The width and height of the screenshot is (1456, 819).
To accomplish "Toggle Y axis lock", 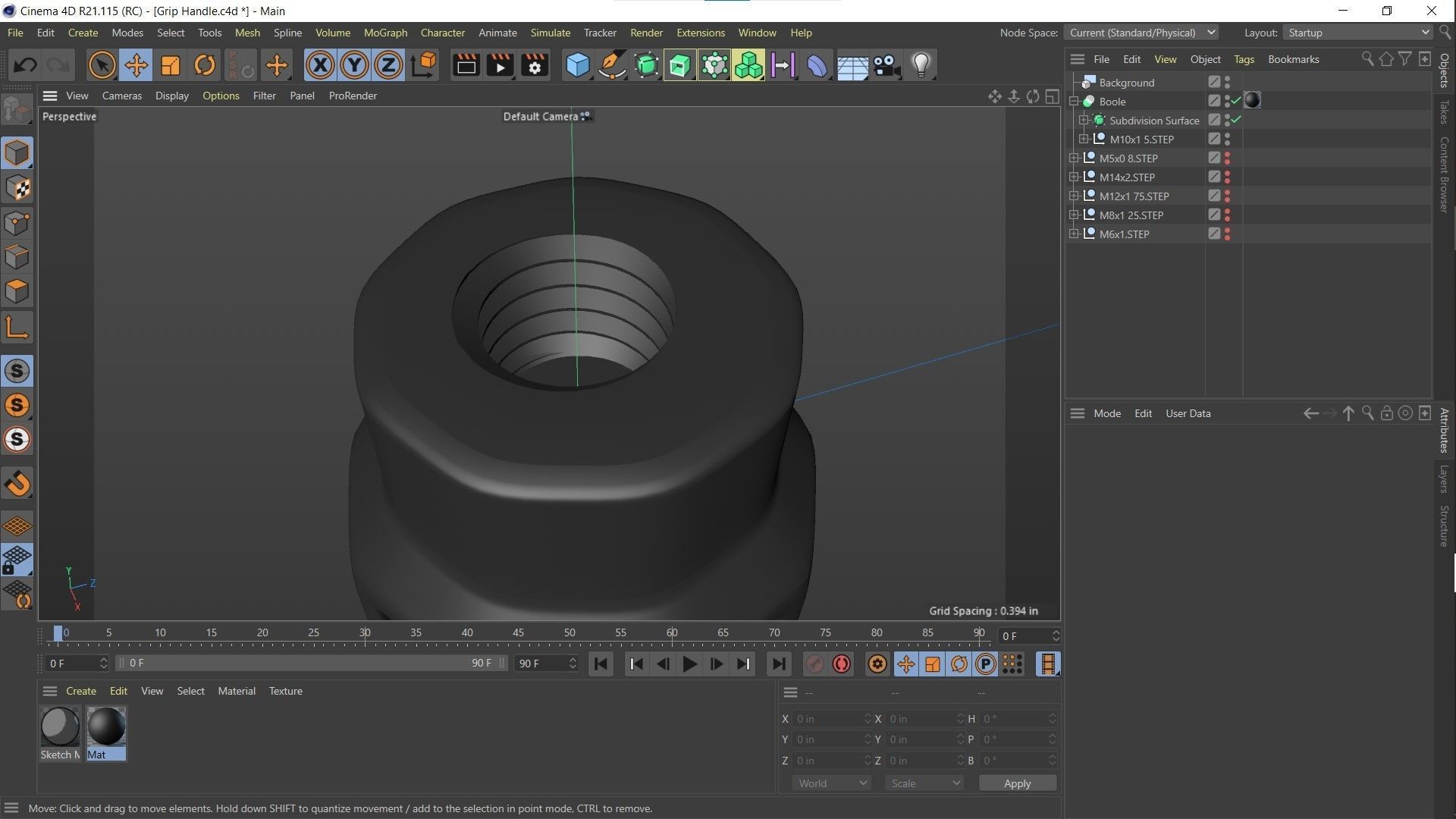I will [x=354, y=65].
